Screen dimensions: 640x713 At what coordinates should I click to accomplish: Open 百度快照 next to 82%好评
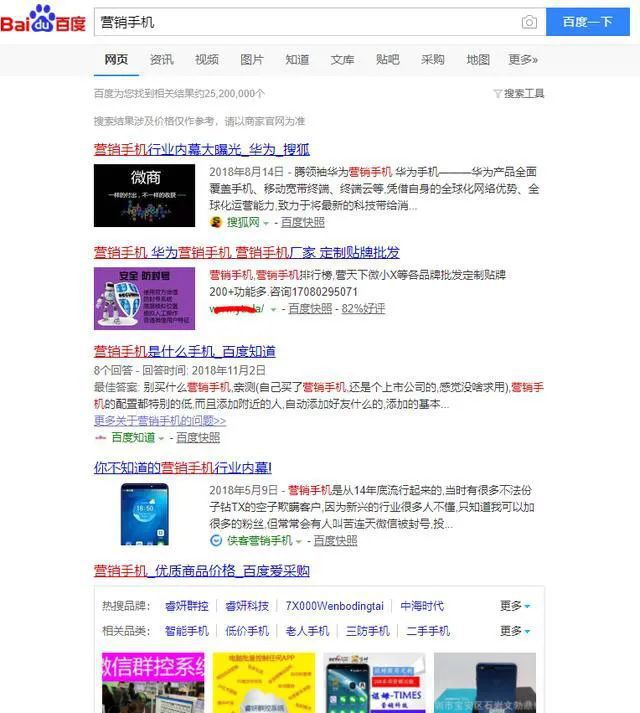310,309
